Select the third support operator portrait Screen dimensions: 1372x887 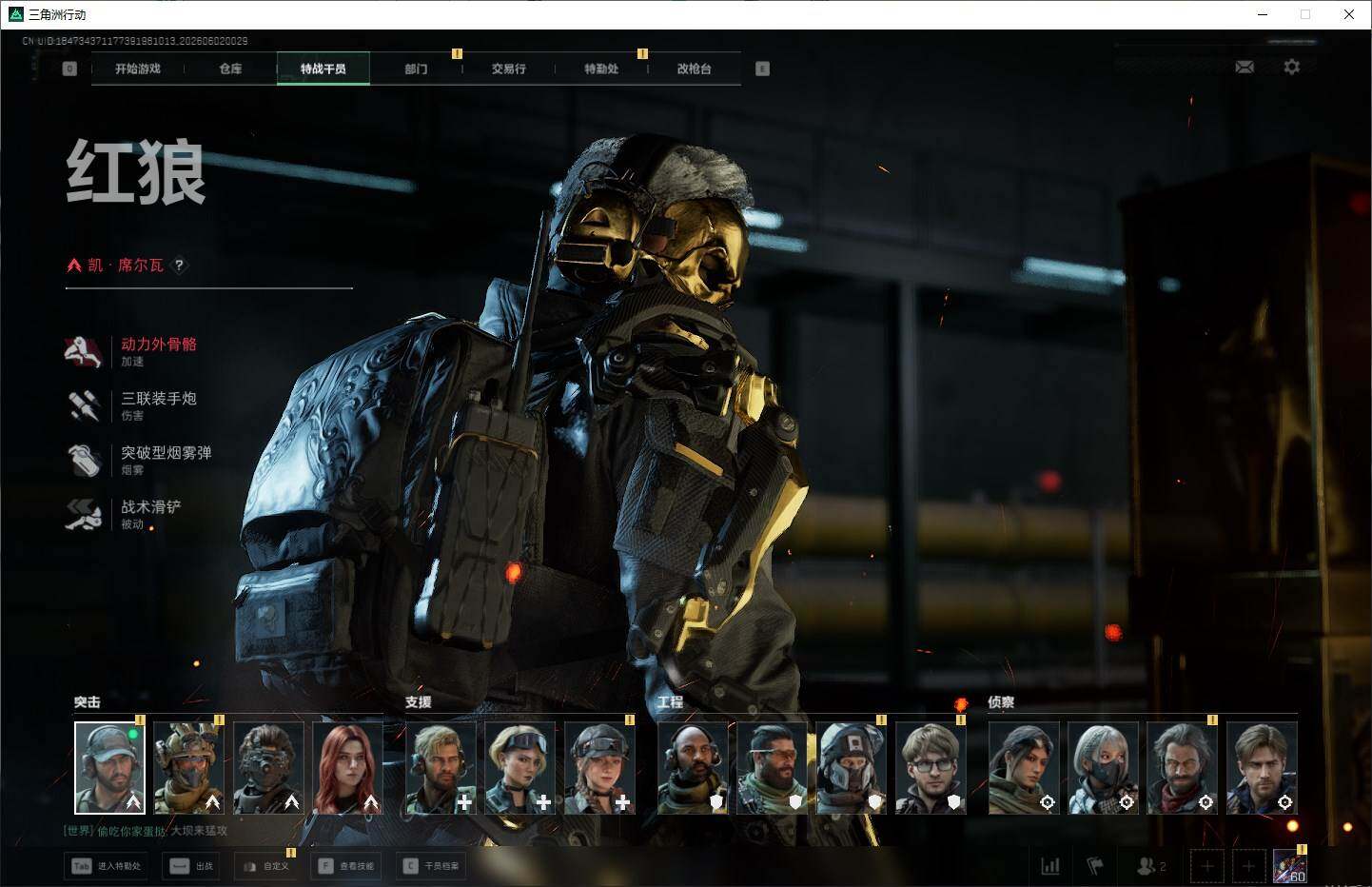(599, 768)
